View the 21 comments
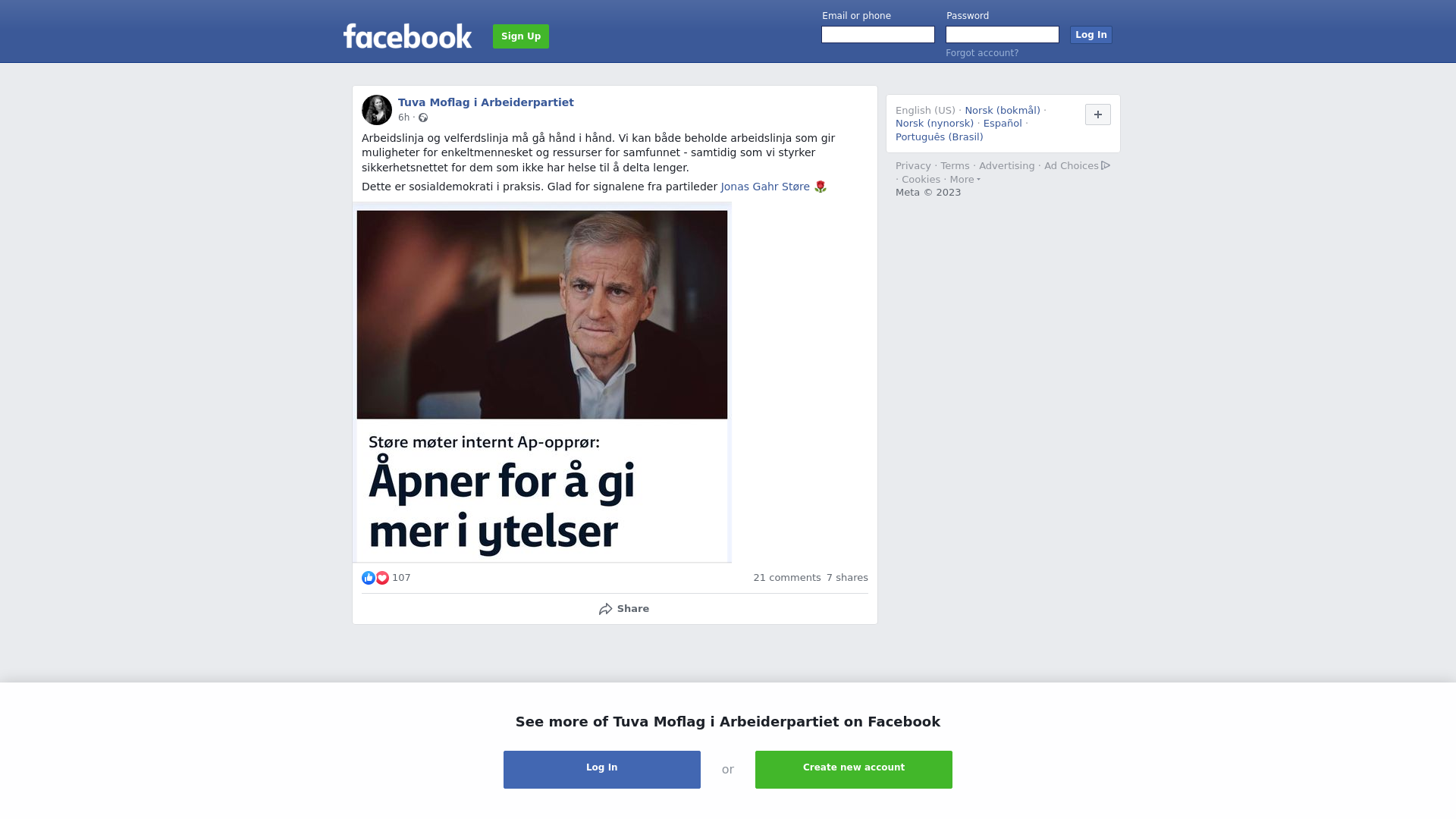 click(x=787, y=578)
